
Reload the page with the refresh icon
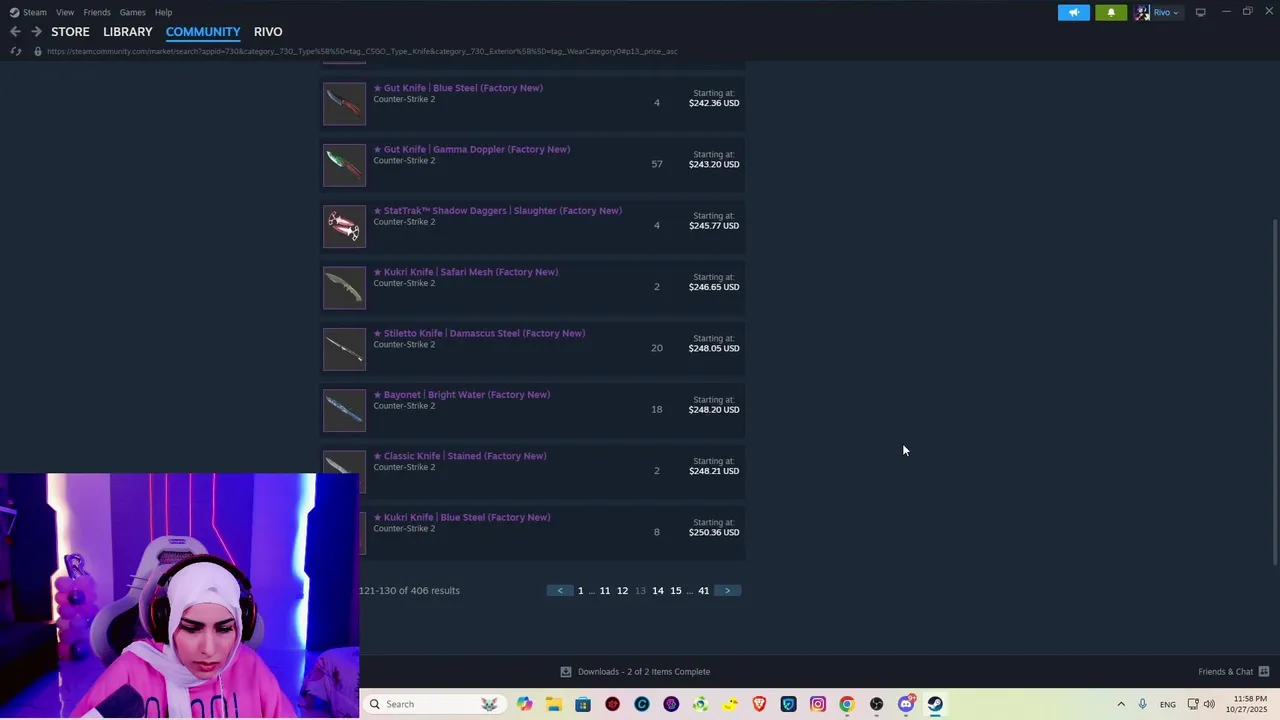16,51
